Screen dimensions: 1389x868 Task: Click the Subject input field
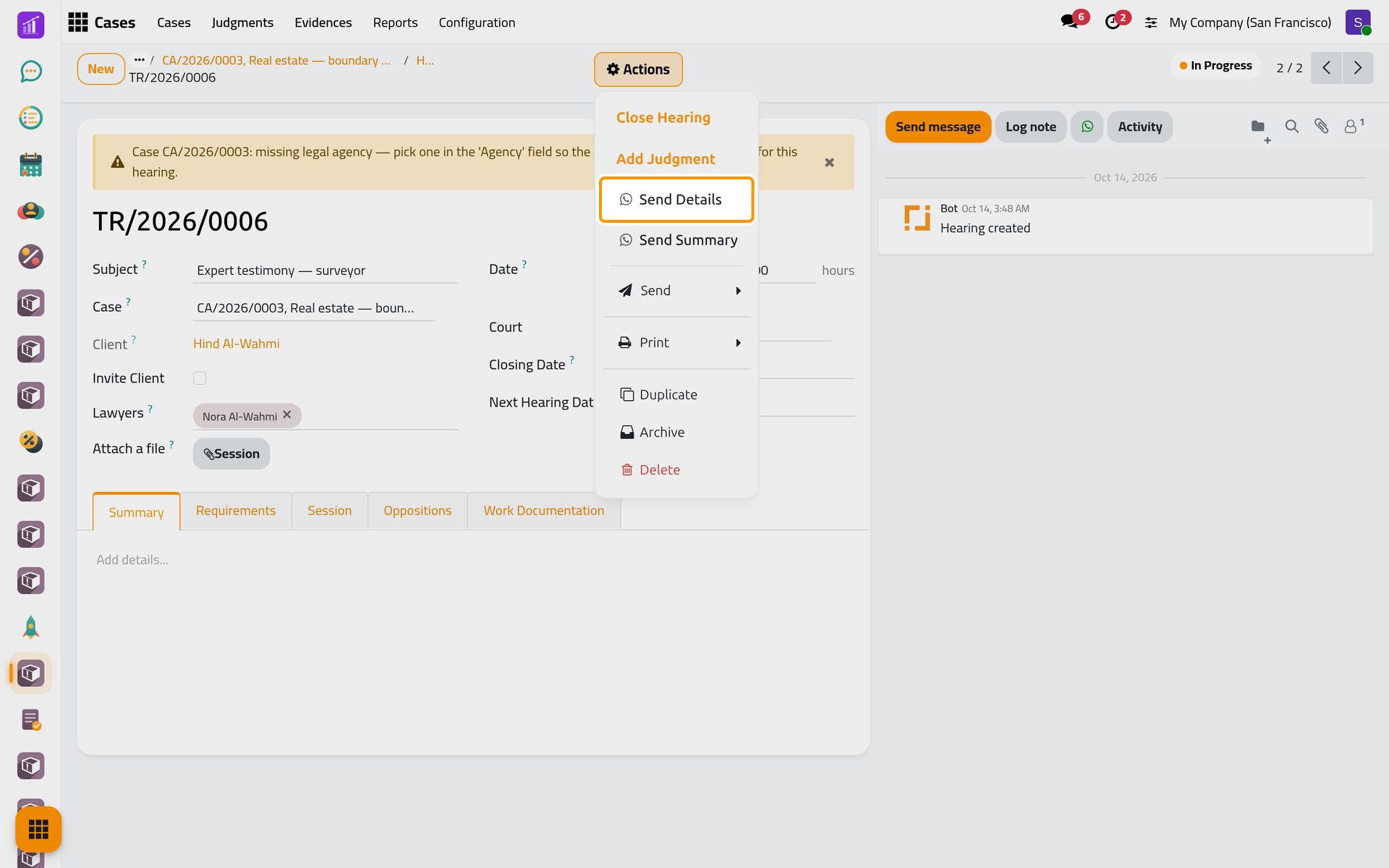click(326, 271)
